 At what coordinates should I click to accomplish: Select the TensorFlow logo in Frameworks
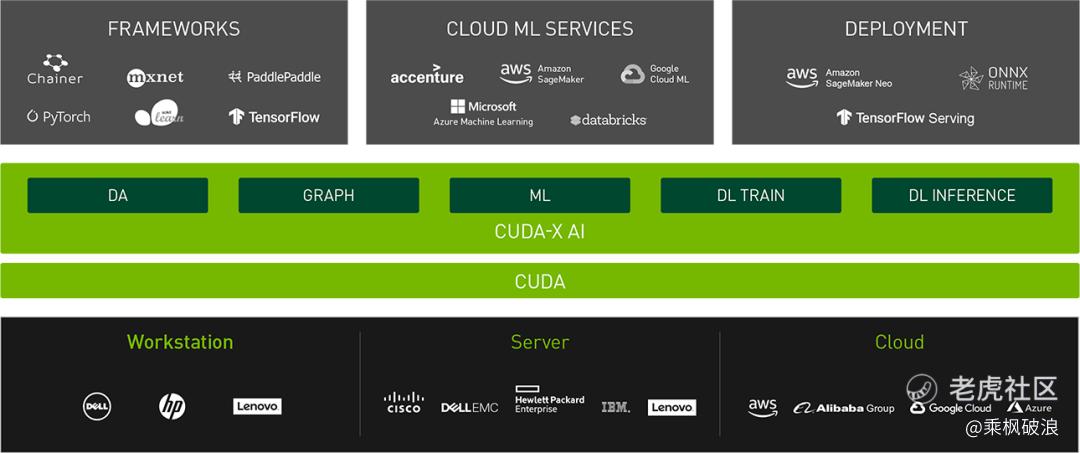(x=274, y=116)
